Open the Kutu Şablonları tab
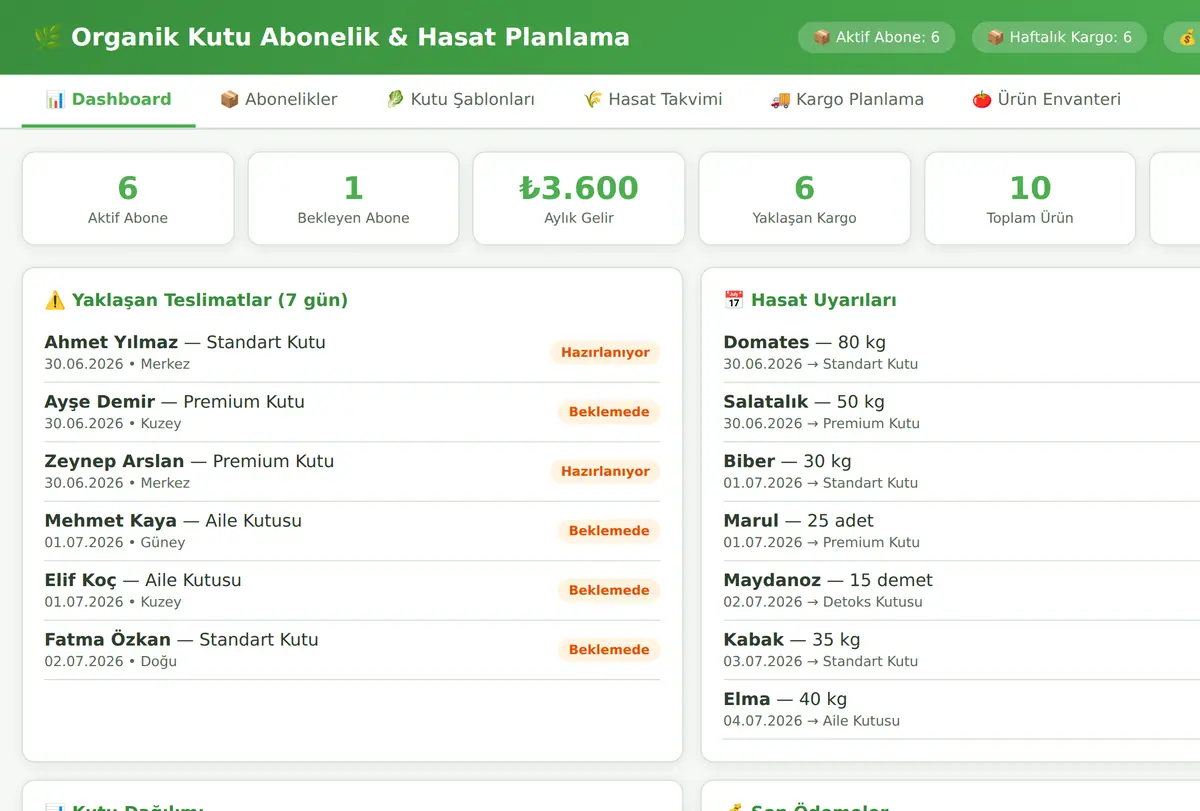 point(461,100)
